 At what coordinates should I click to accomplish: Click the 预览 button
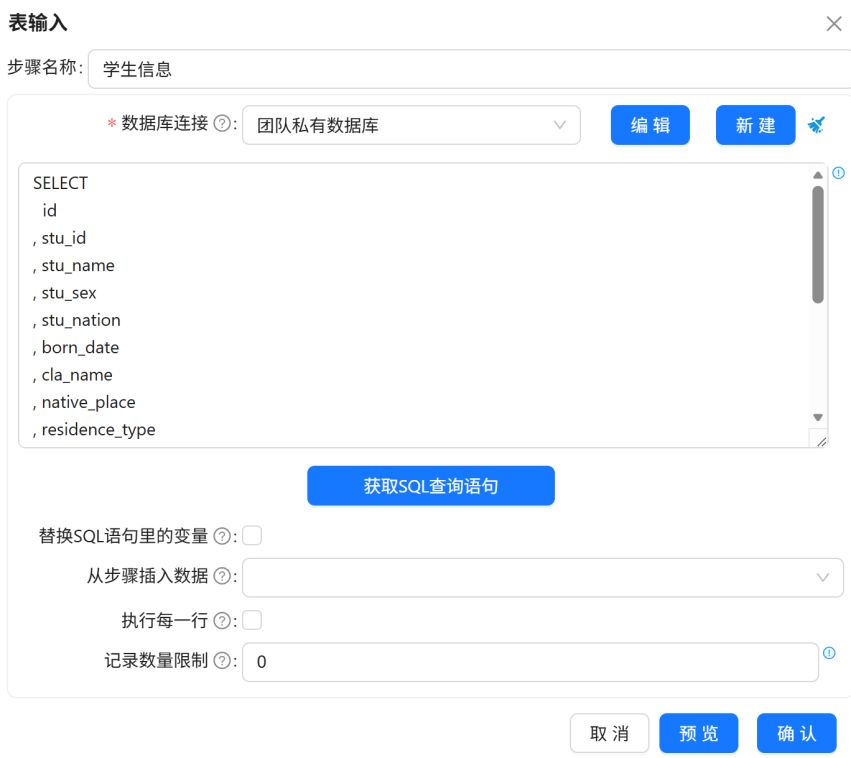(x=698, y=733)
